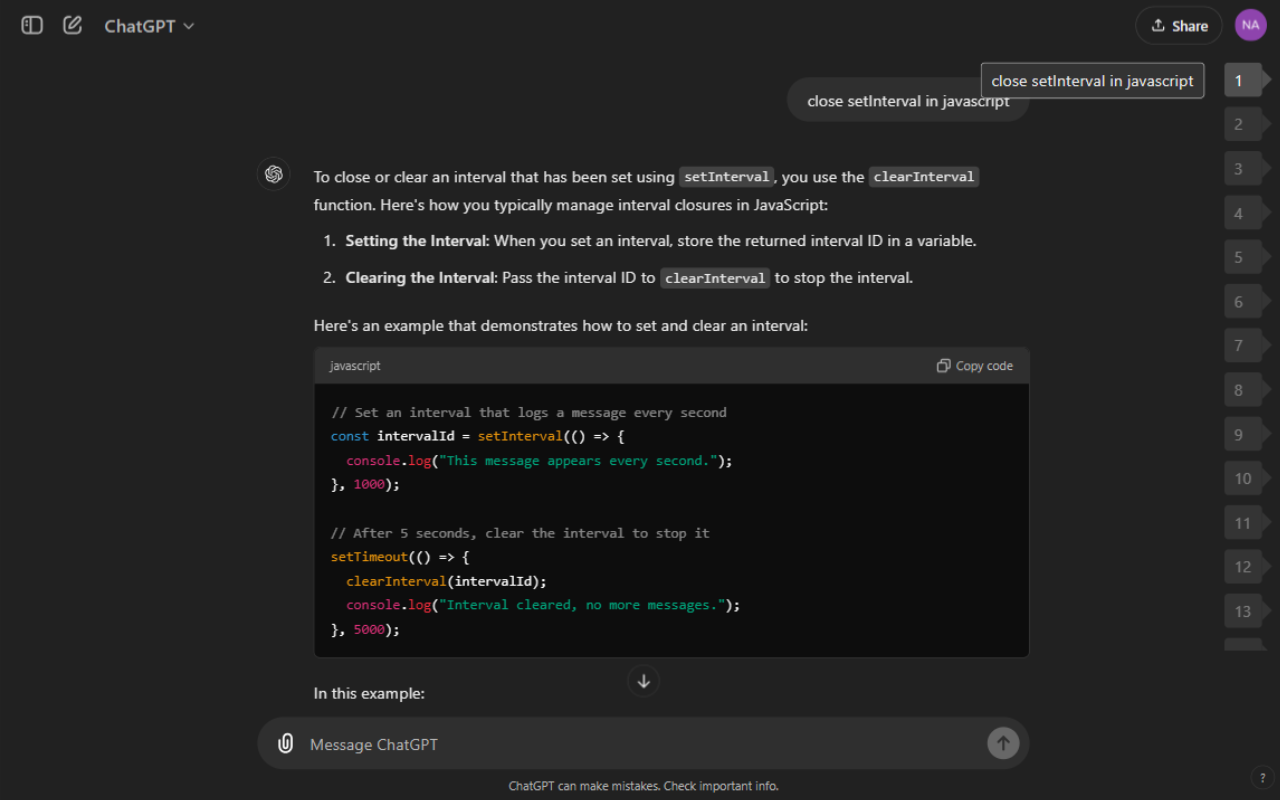Viewport: 1280px width, 800px height.
Task: Open the NA profile avatar menu
Action: point(1250,25)
